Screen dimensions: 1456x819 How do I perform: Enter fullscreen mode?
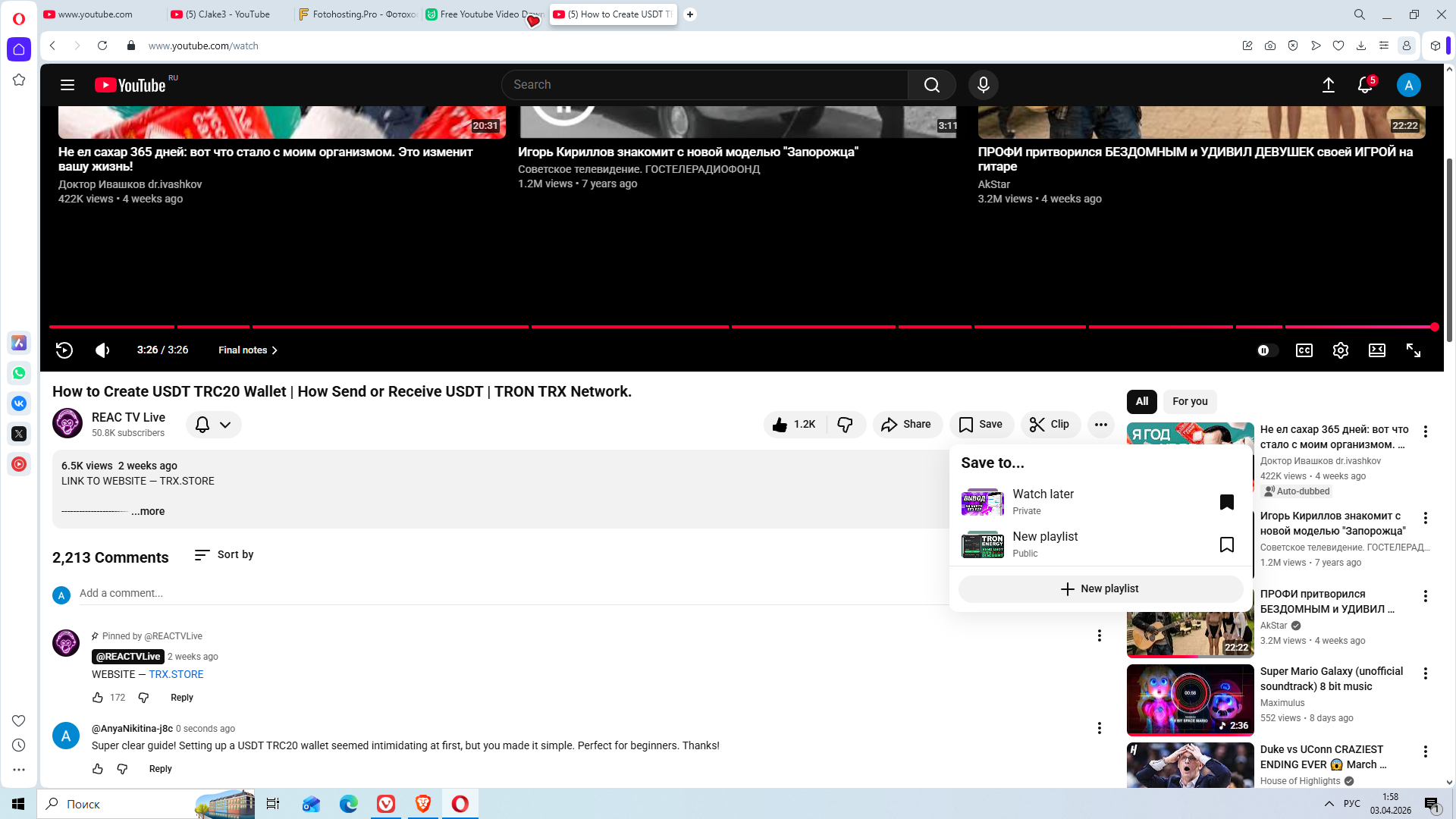1413,350
